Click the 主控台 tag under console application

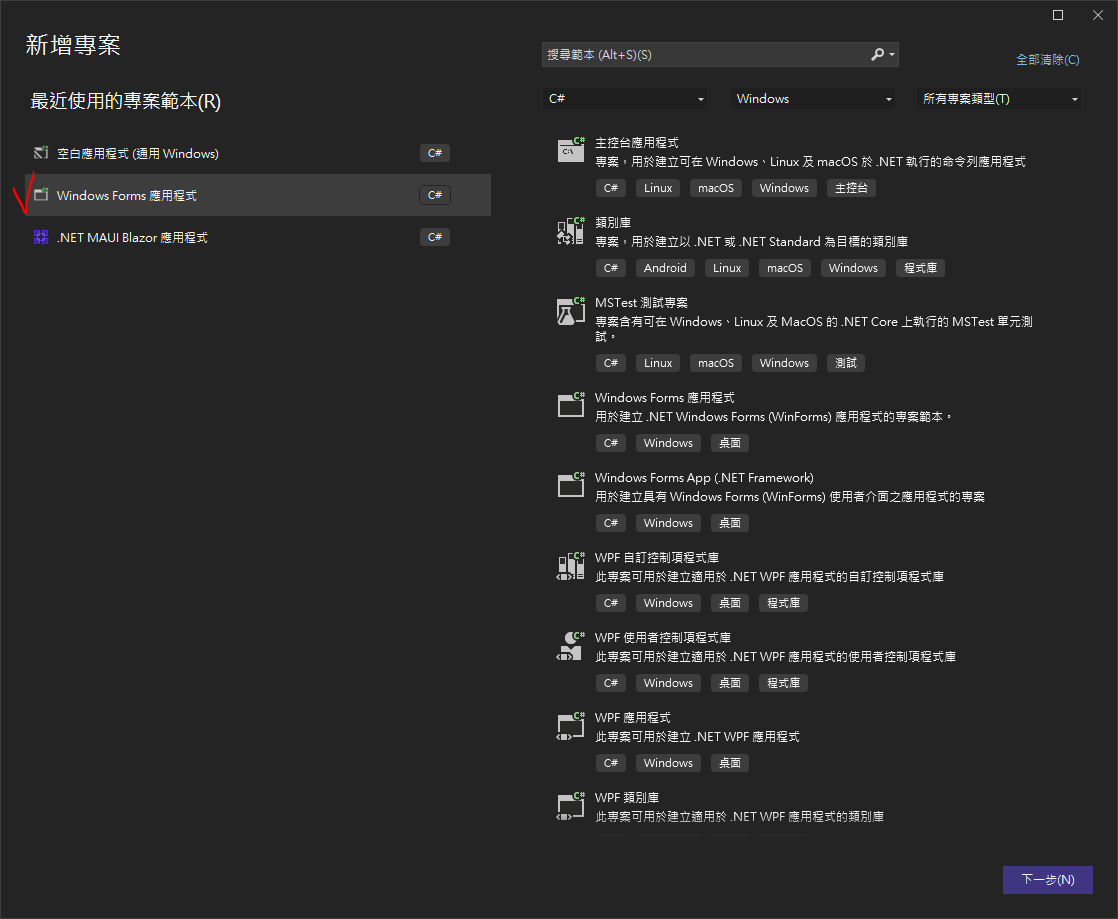point(851,188)
